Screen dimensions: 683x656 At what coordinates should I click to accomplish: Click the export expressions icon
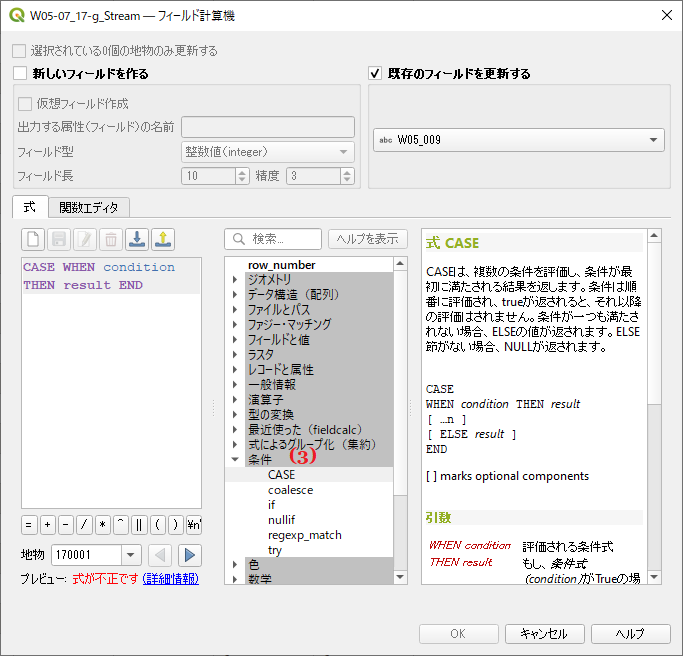tap(163, 239)
